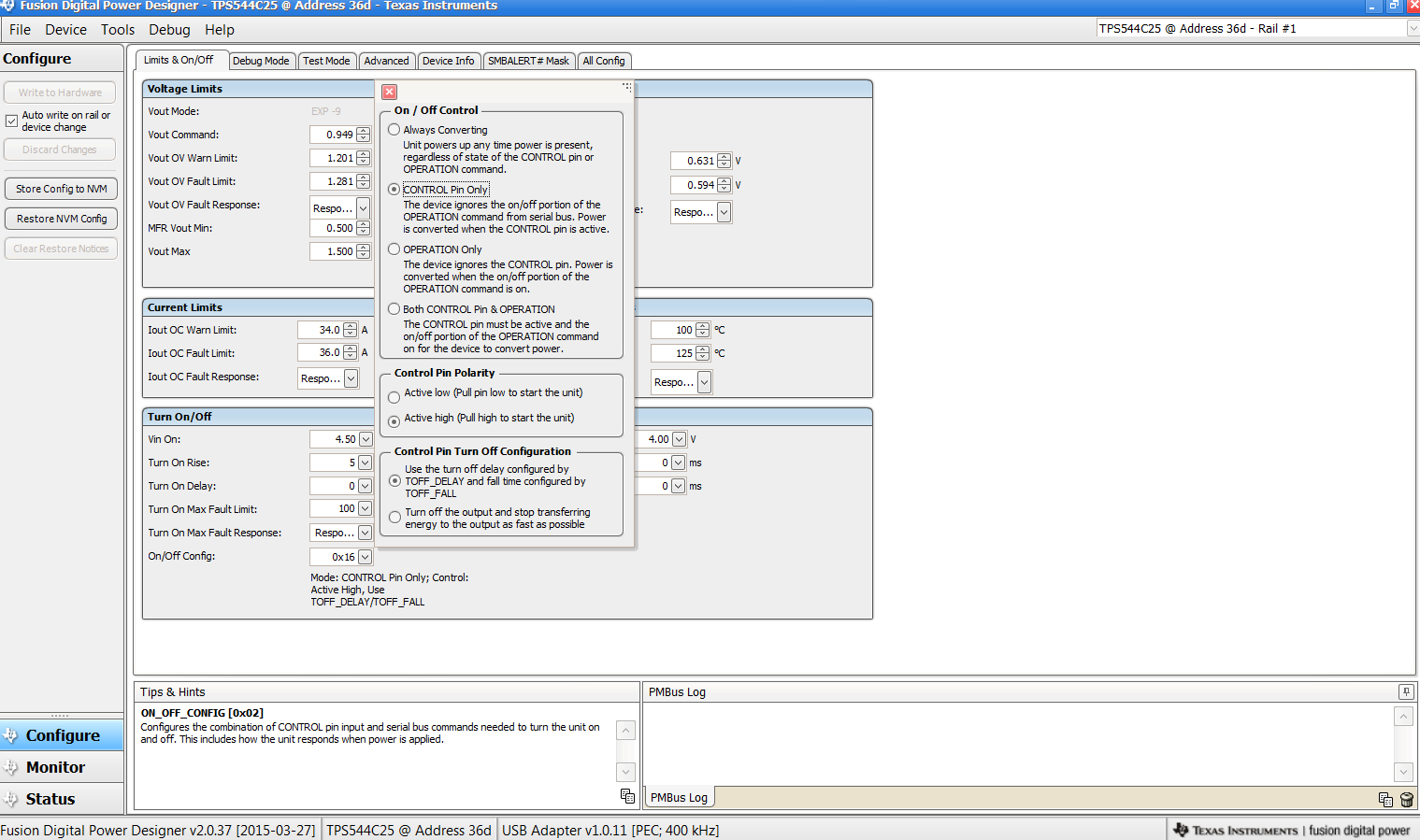The image size is (1420, 840).
Task: Expand the Vout OV Fault Response dropdown
Action: (363, 207)
